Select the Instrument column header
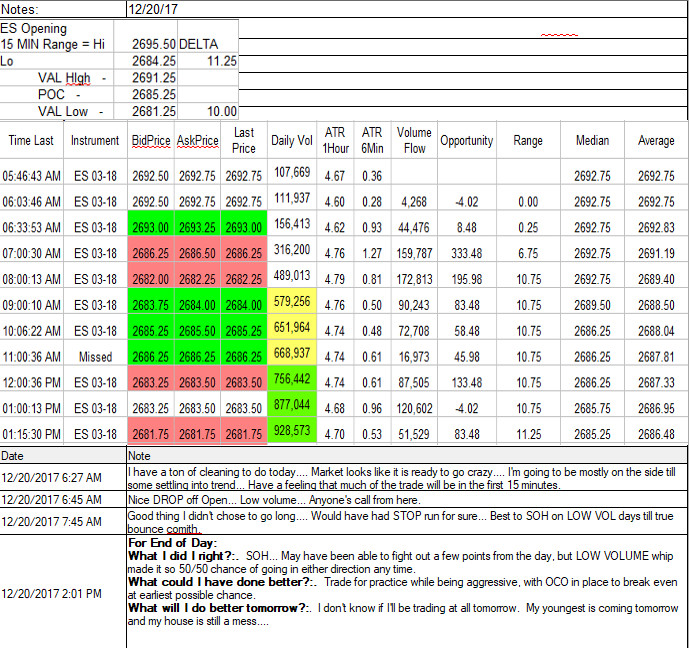The width and height of the screenshot is (689, 648). [95, 140]
